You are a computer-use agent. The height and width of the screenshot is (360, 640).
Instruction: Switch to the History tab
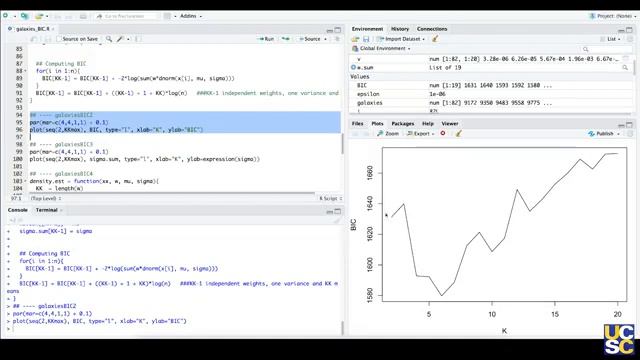(x=400, y=29)
